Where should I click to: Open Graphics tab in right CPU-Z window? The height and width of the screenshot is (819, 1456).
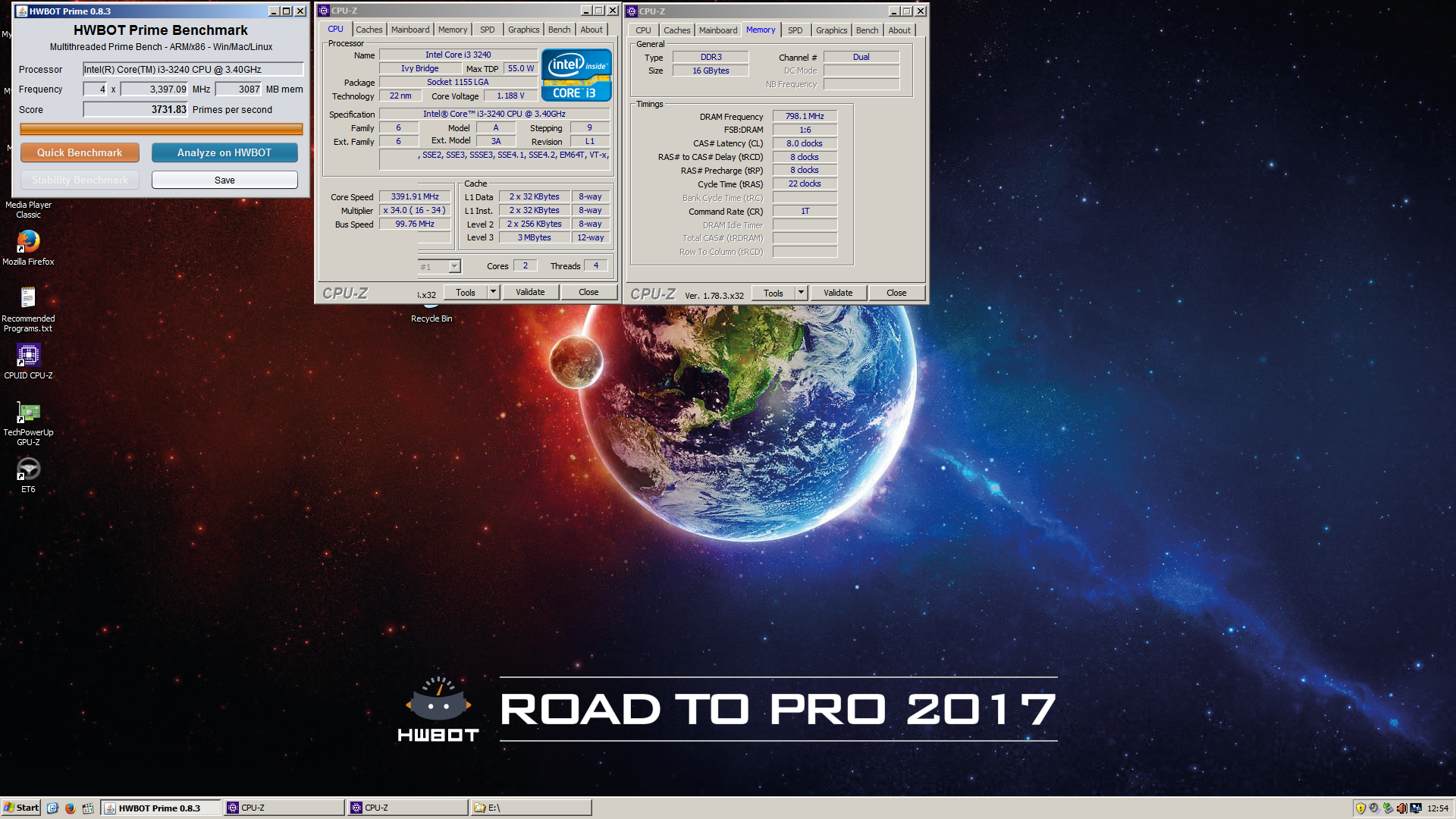[x=832, y=30]
